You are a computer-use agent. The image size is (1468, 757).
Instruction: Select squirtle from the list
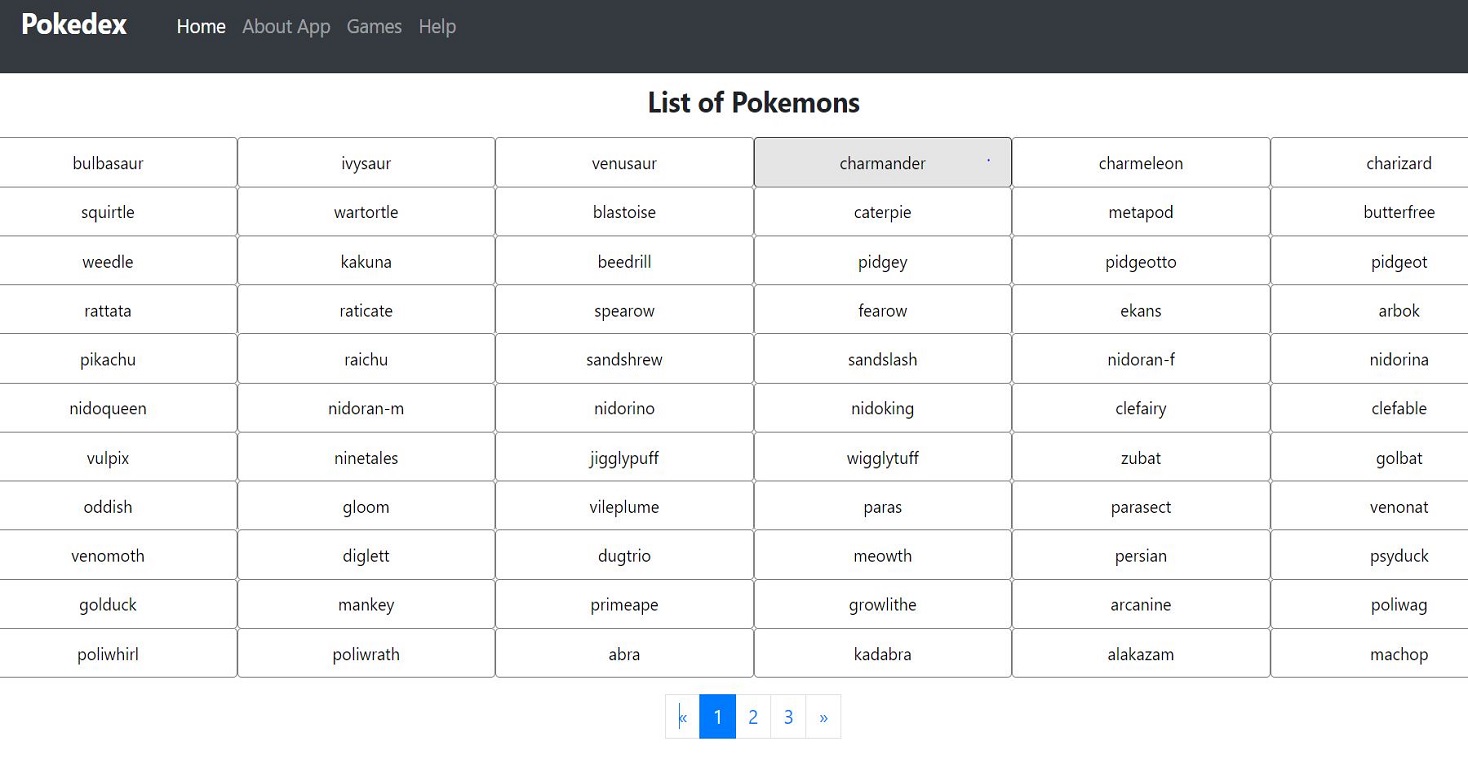coord(107,212)
